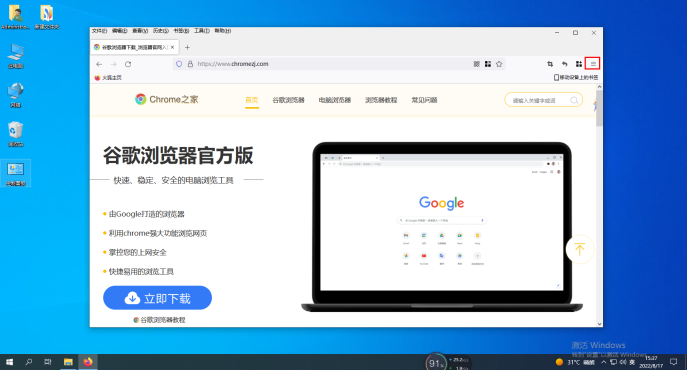Open the Firefox hamburger application menu
687x370 pixels.
592,64
